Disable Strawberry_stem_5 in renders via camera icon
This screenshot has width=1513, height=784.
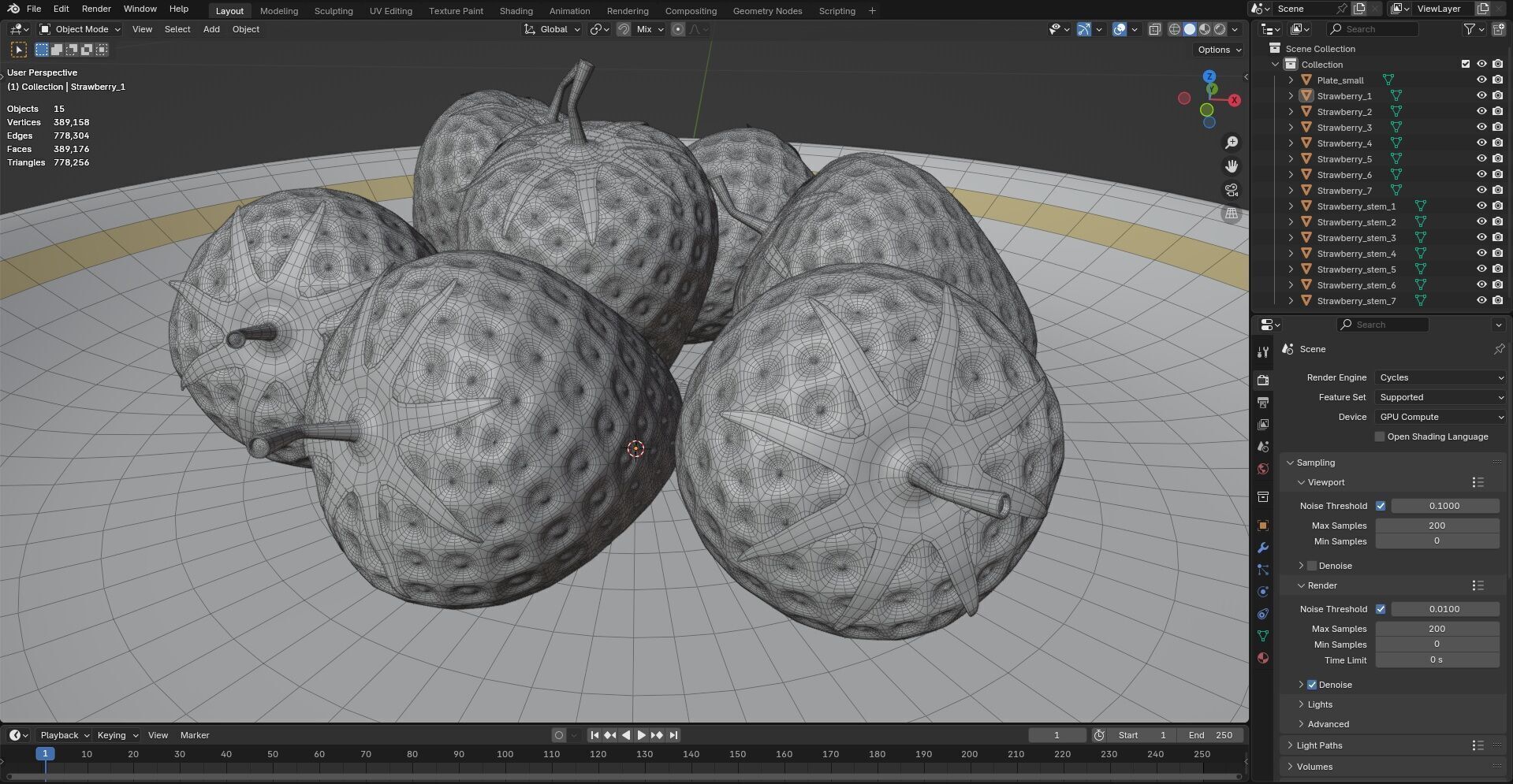(x=1497, y=269)
